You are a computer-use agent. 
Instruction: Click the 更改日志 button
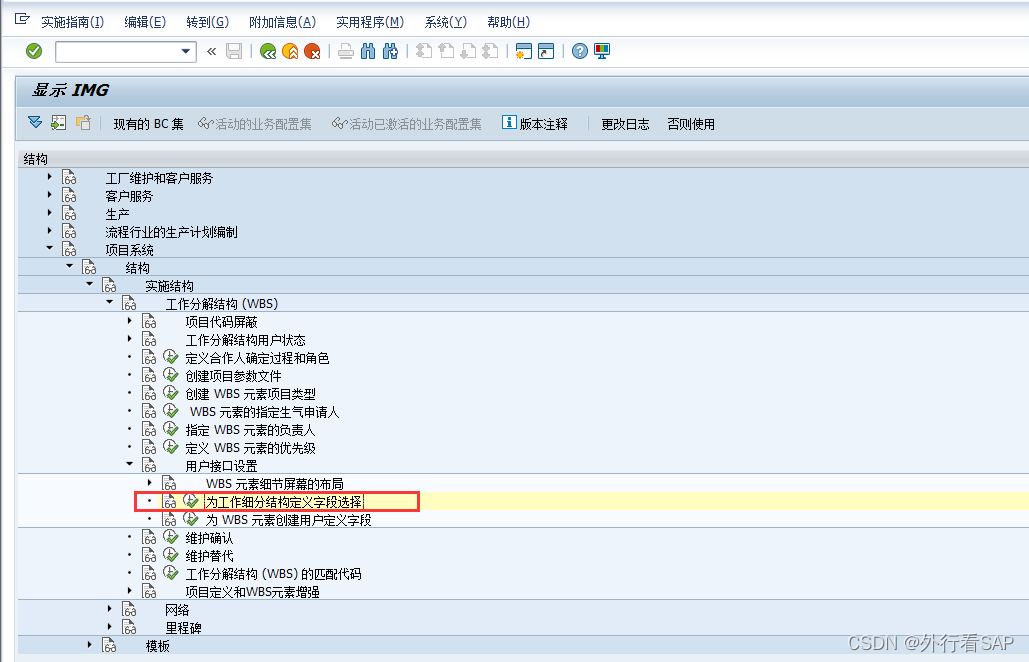625,124
